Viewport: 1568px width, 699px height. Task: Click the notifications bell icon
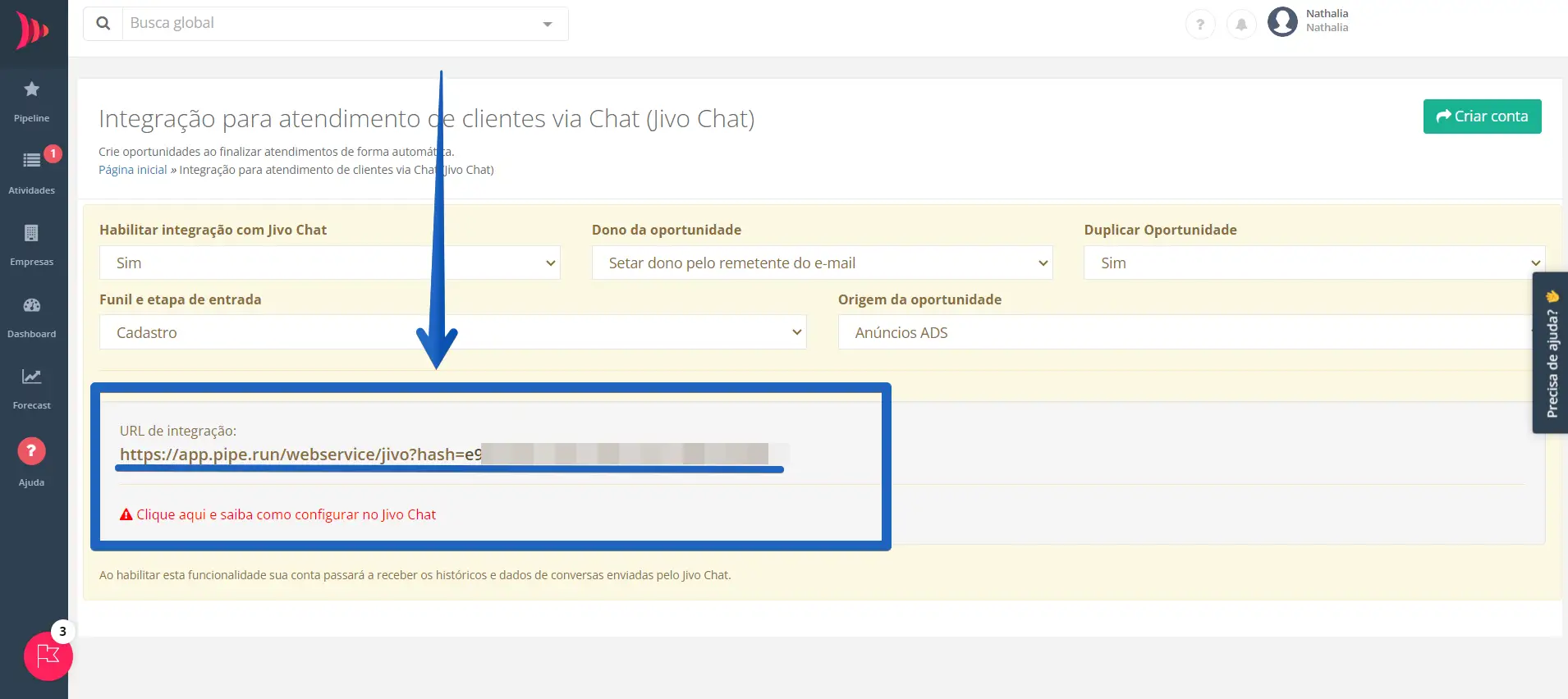[1241, 25]
